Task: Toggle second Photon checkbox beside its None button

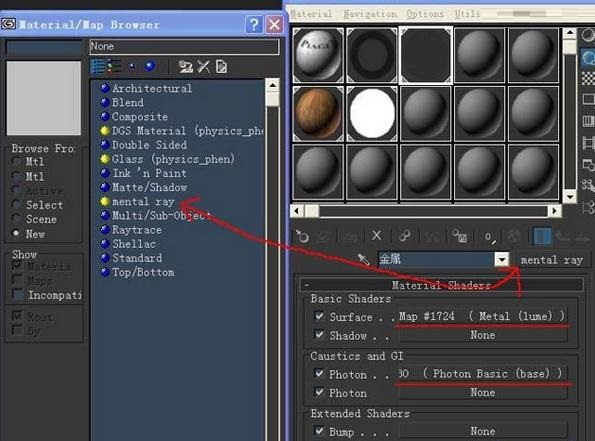Action: click(x=319, y=392)
